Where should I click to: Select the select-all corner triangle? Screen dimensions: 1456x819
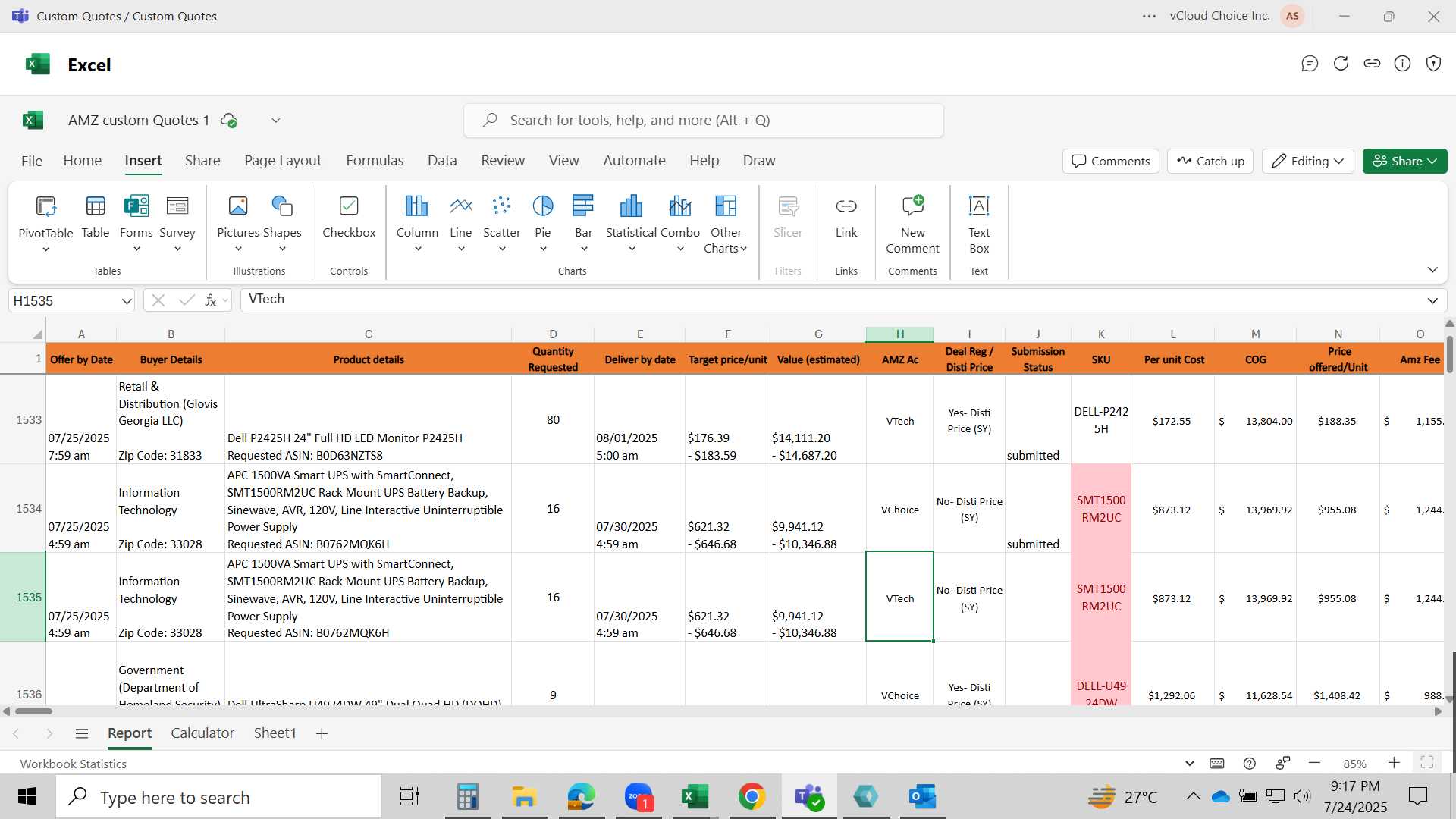[x=36, y=334]
